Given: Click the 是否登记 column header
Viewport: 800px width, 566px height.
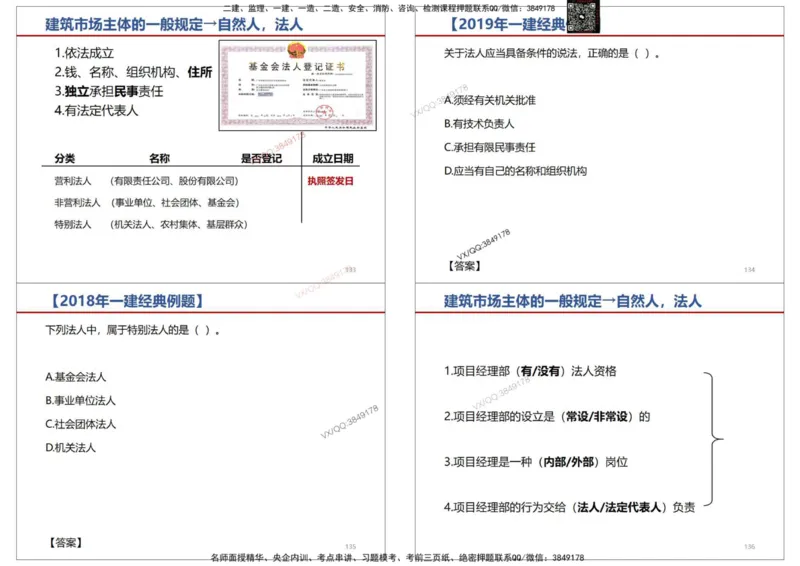Looking at the screenshot, I should click(261, 158).
